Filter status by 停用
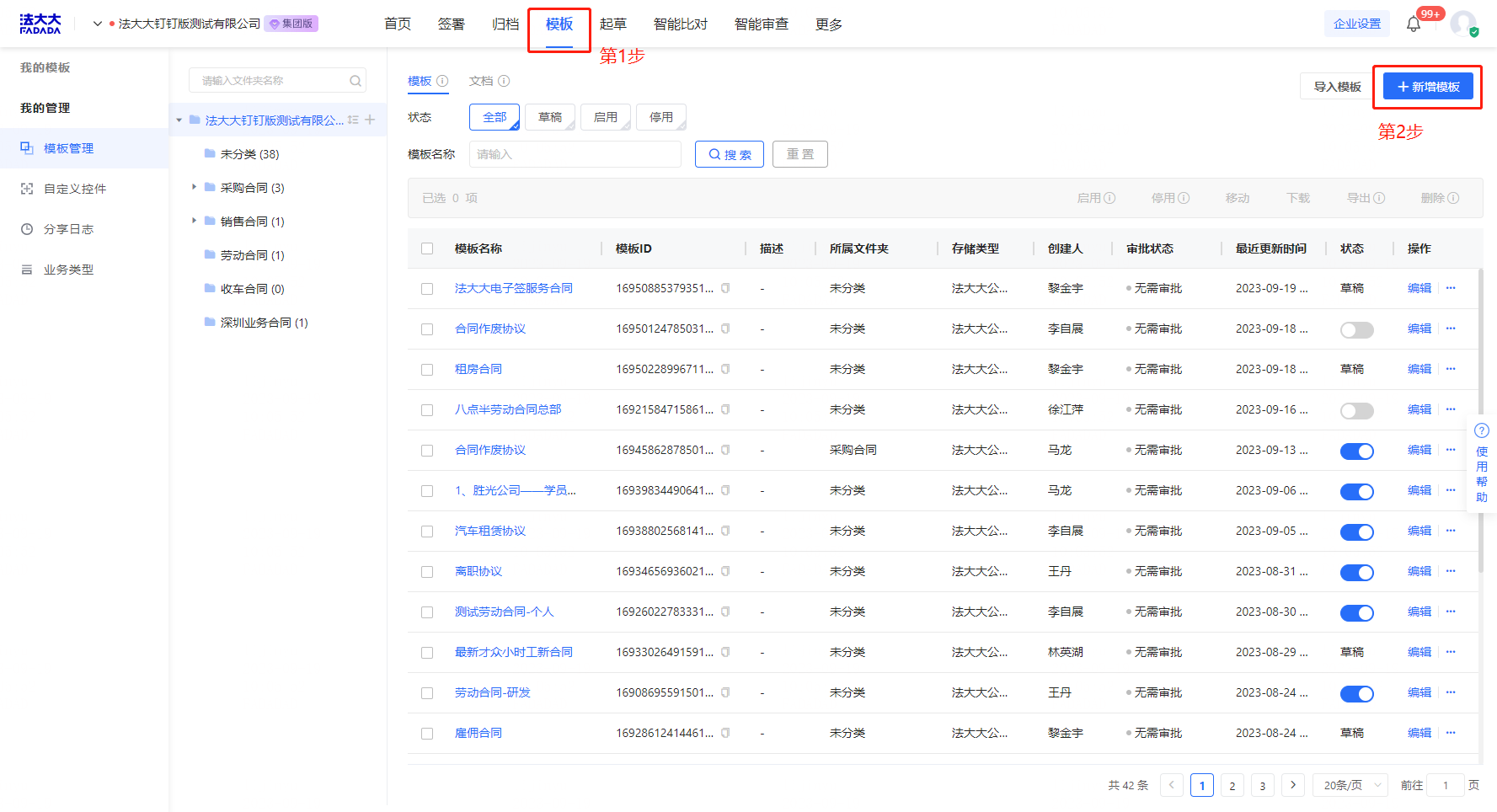Screen dimensions: 1497x812 tap(661, 117)
